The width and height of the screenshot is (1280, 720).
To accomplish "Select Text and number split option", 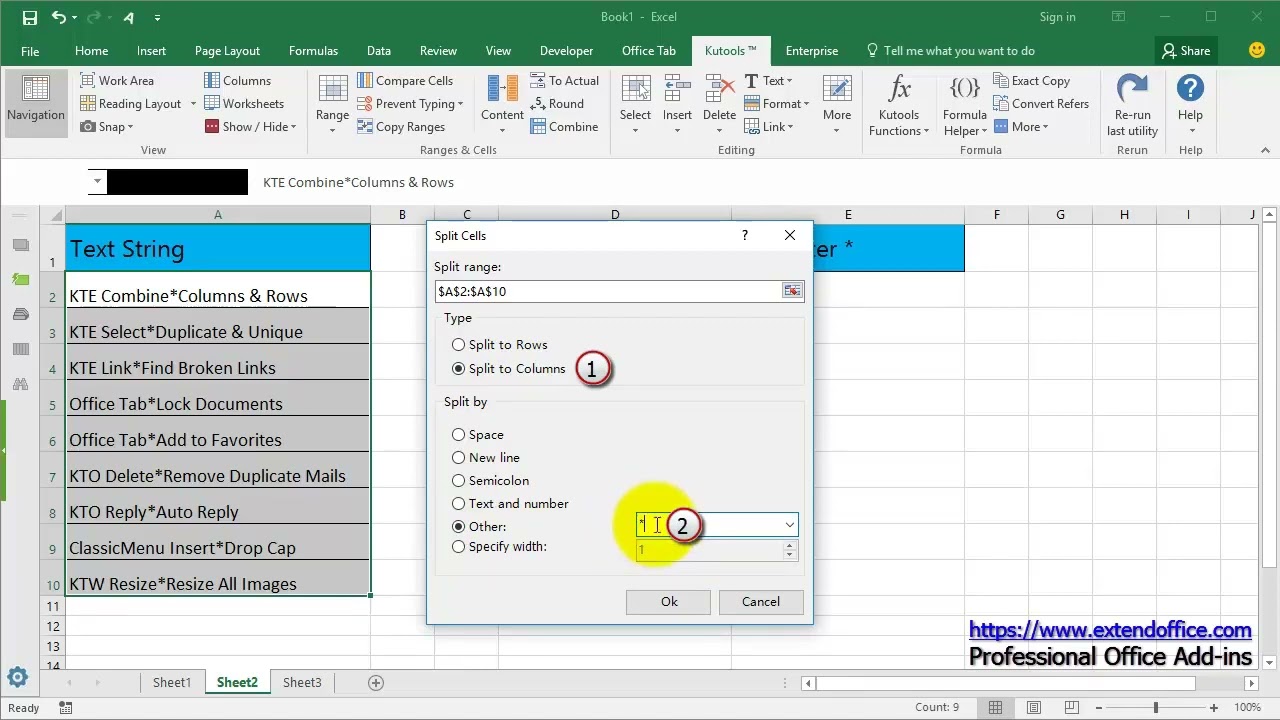I will [510, 504].
